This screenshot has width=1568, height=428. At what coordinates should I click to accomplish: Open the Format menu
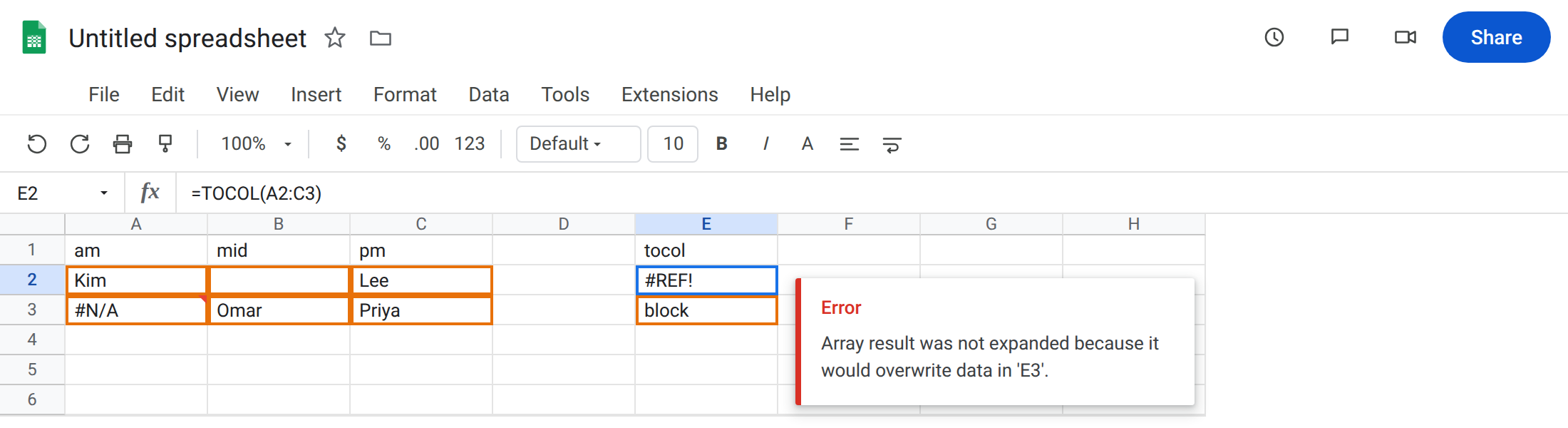coord(405,95)
